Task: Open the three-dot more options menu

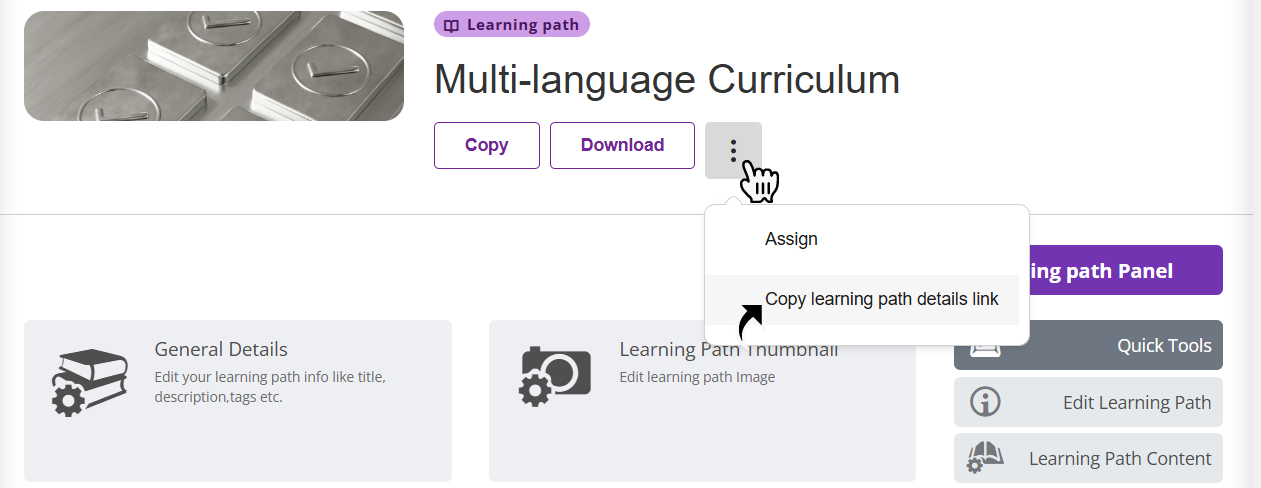Action: [x=733, y=150]
